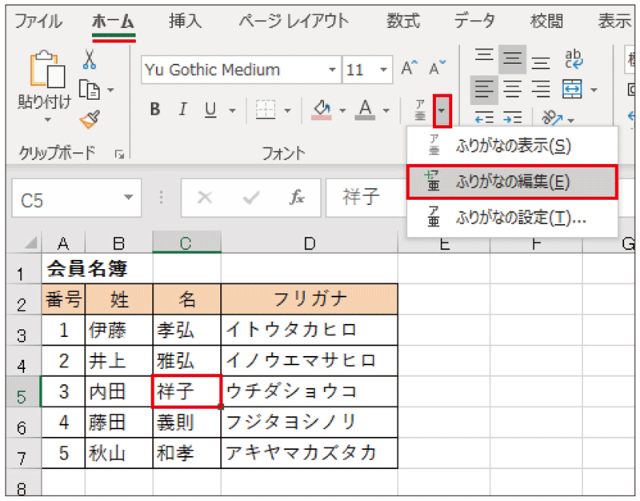This screenshot has height=501, width=640.
Task: Center text horizontally
Action: tap(512, 89)
